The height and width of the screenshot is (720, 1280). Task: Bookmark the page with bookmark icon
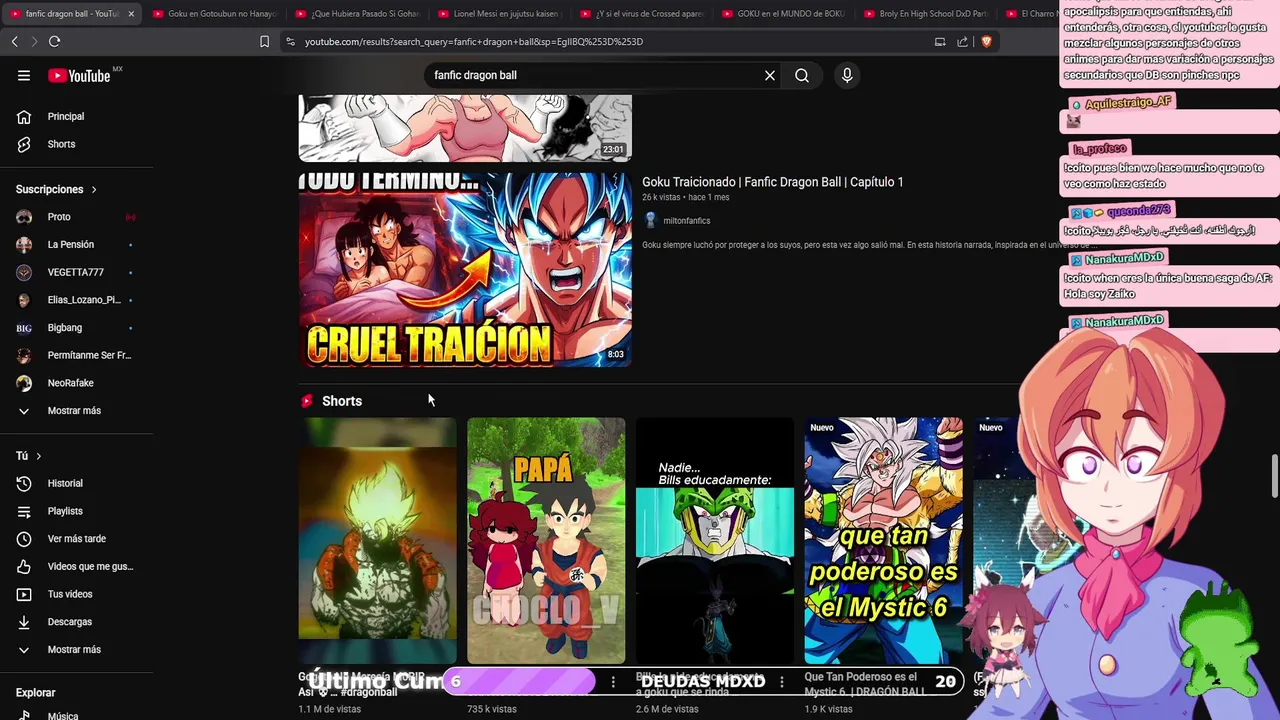pyautogui.click(x=264, y=41)
